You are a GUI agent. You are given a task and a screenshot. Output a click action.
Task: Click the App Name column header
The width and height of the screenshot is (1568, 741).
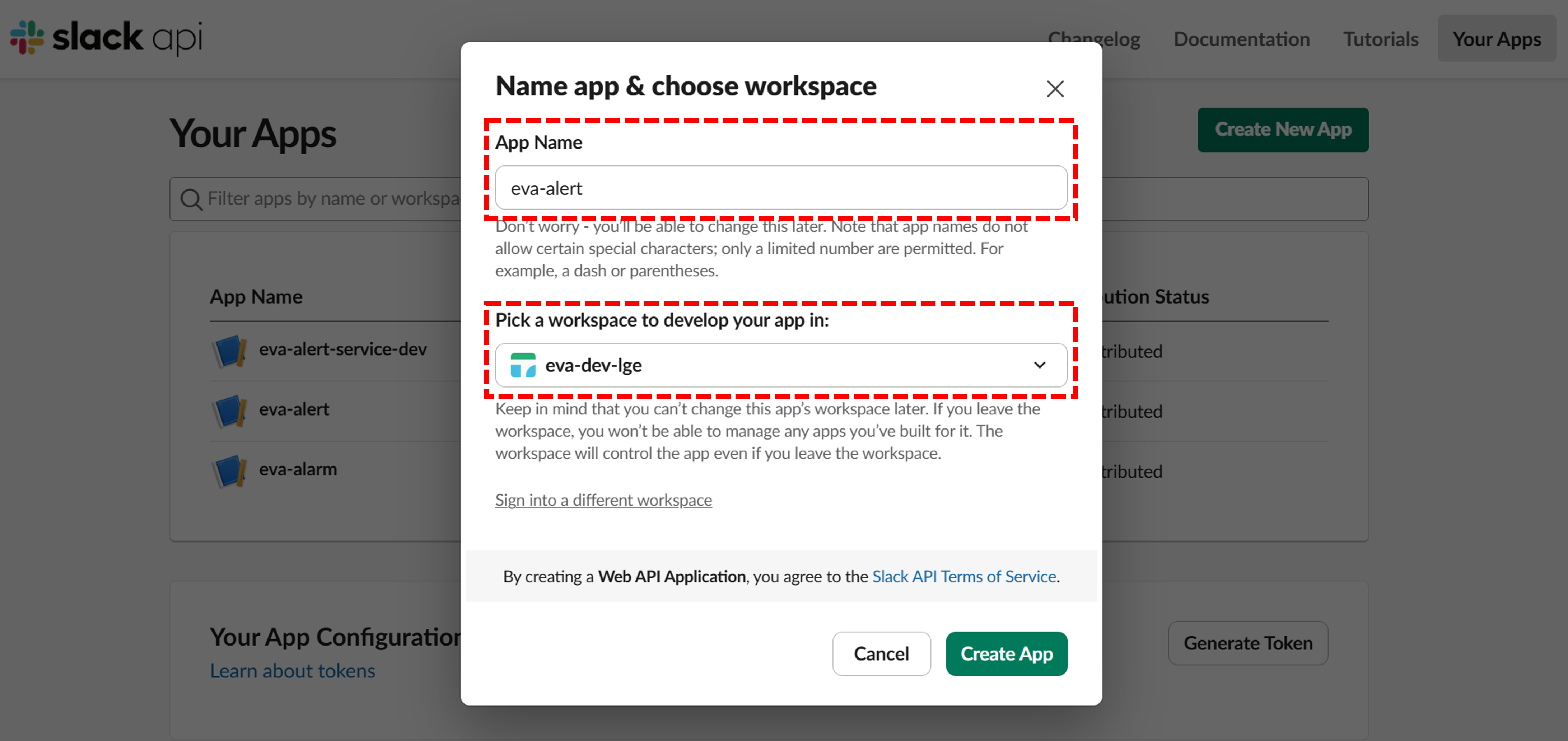pyautogui.click(x=256, y=296)
